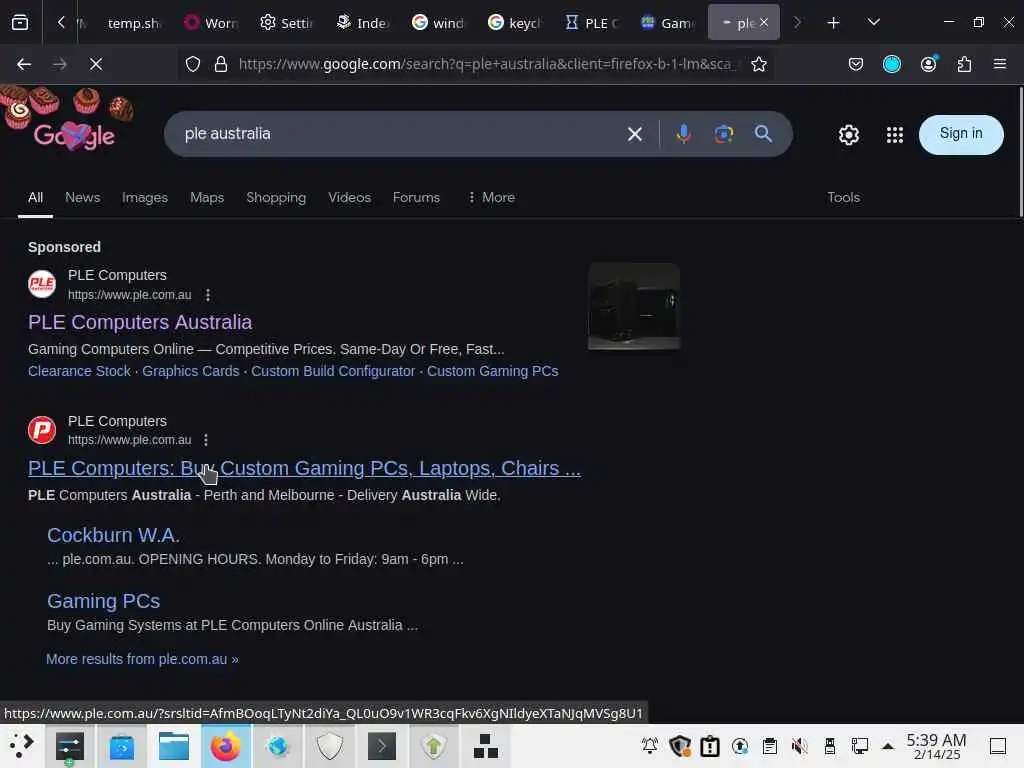
Task: Click the tracking protection shield icon
Action: click(x=193, y=64)
